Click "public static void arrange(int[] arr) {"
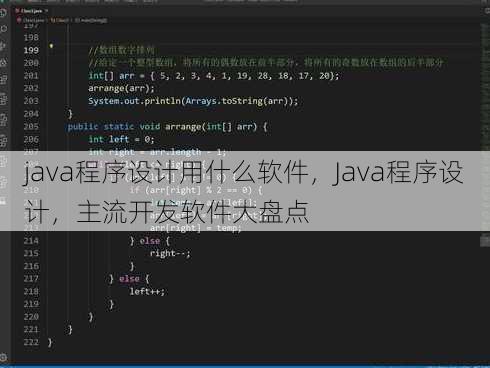Image resolution: width=490 pixels, height=368 pixels. [167, 127]
